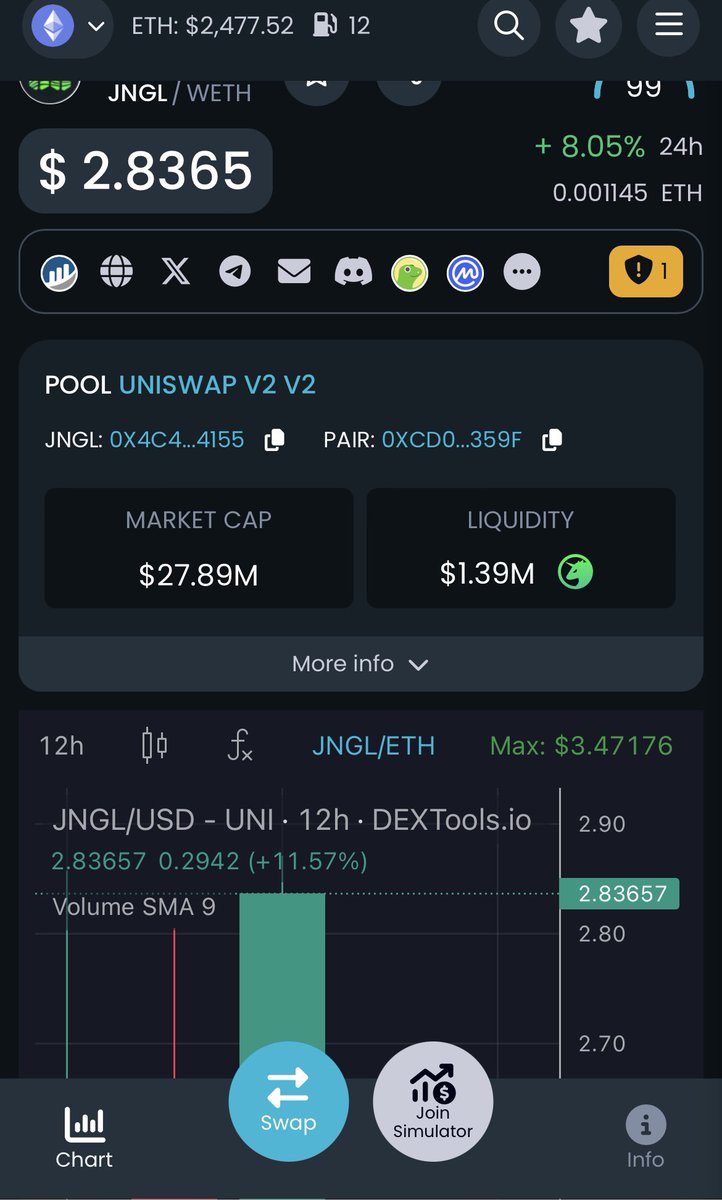Tap the $ 2.8365 price box

145,171
